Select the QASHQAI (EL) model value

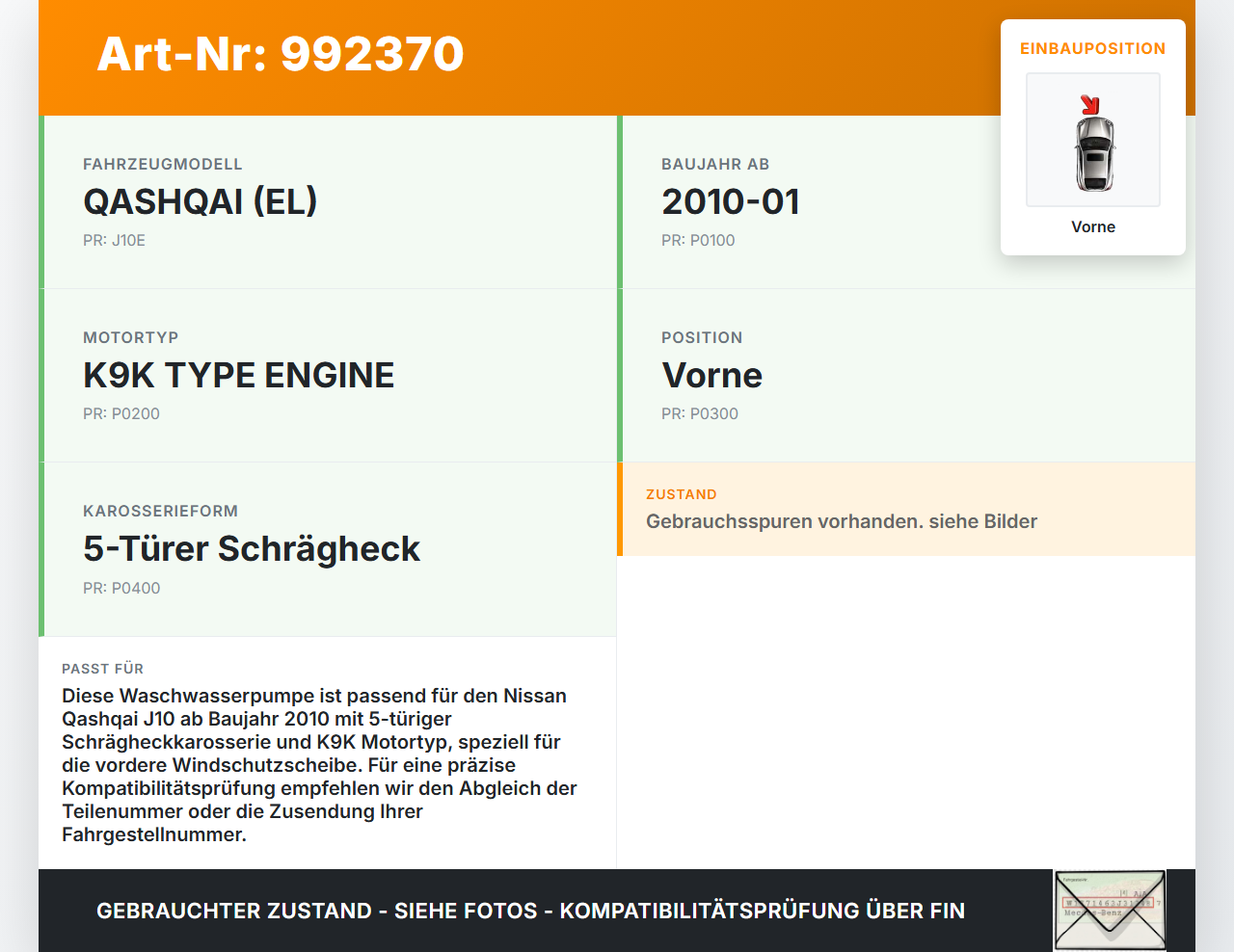coord(200,201)
